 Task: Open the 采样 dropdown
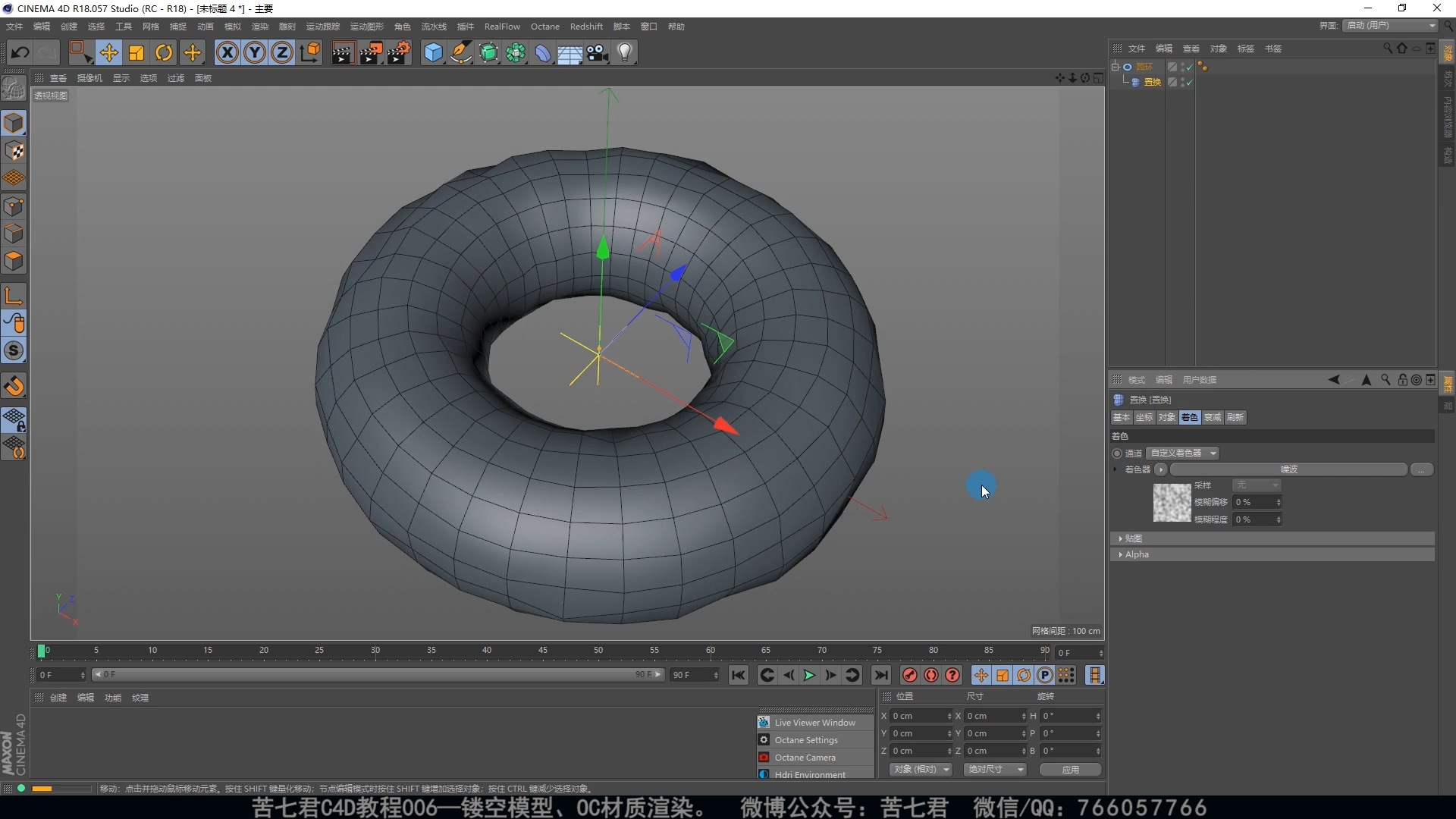pyautogui.click(x=1256, y=485)
